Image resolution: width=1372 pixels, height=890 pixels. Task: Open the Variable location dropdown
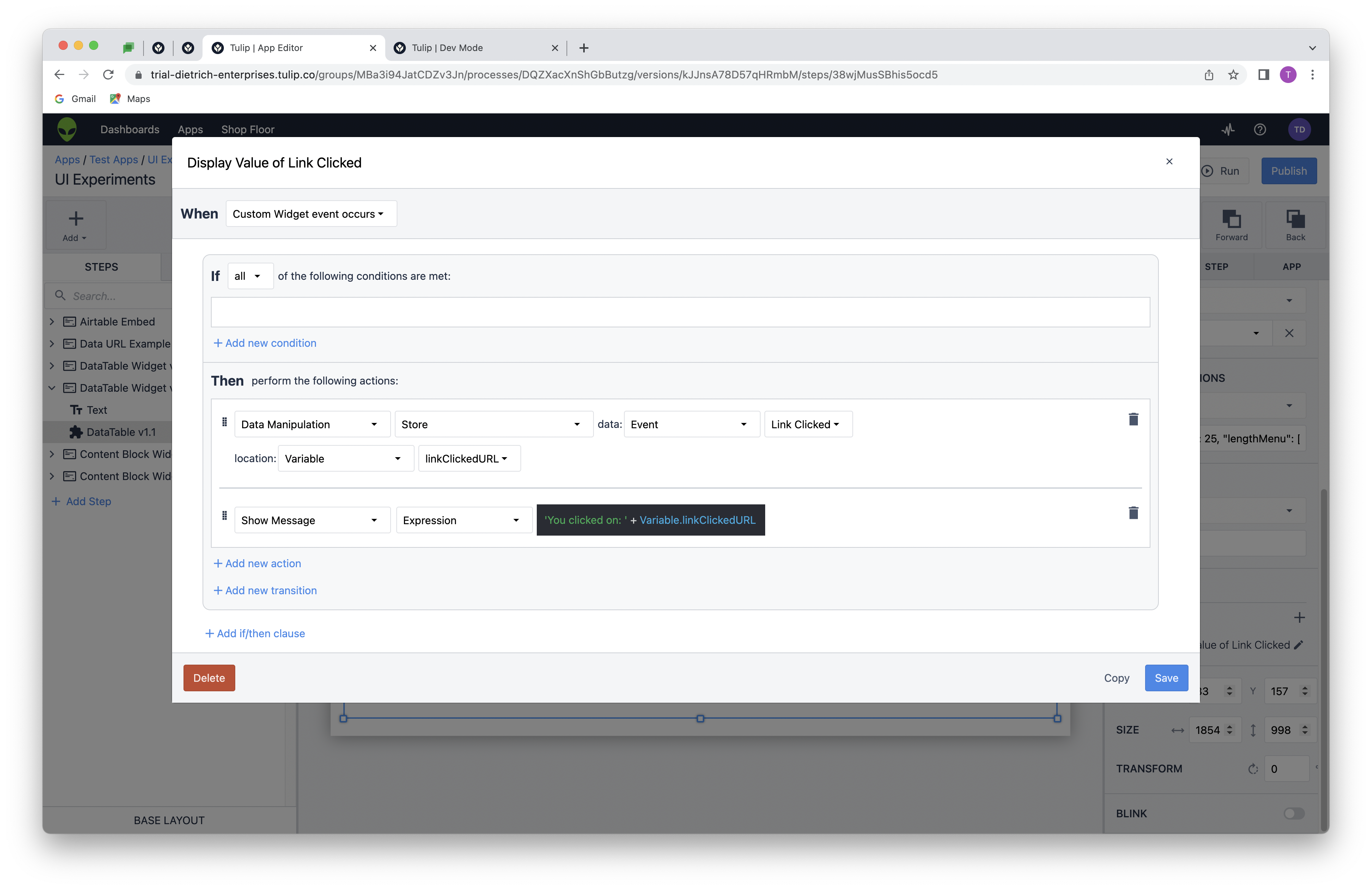coord(345,458)
